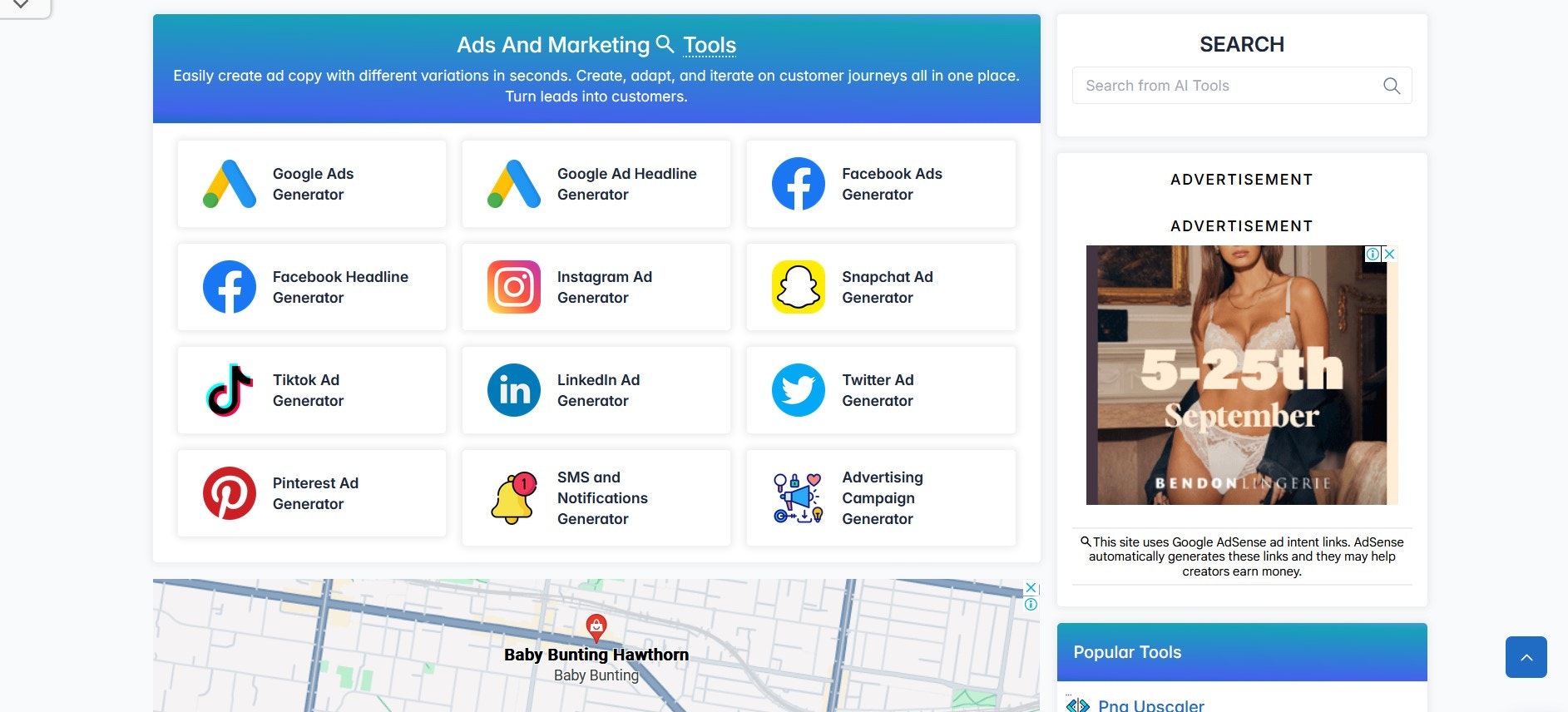The image size is (1568, 712).
Task: Open the Png Upscaler popular tool
Action: pos(1150,705)
